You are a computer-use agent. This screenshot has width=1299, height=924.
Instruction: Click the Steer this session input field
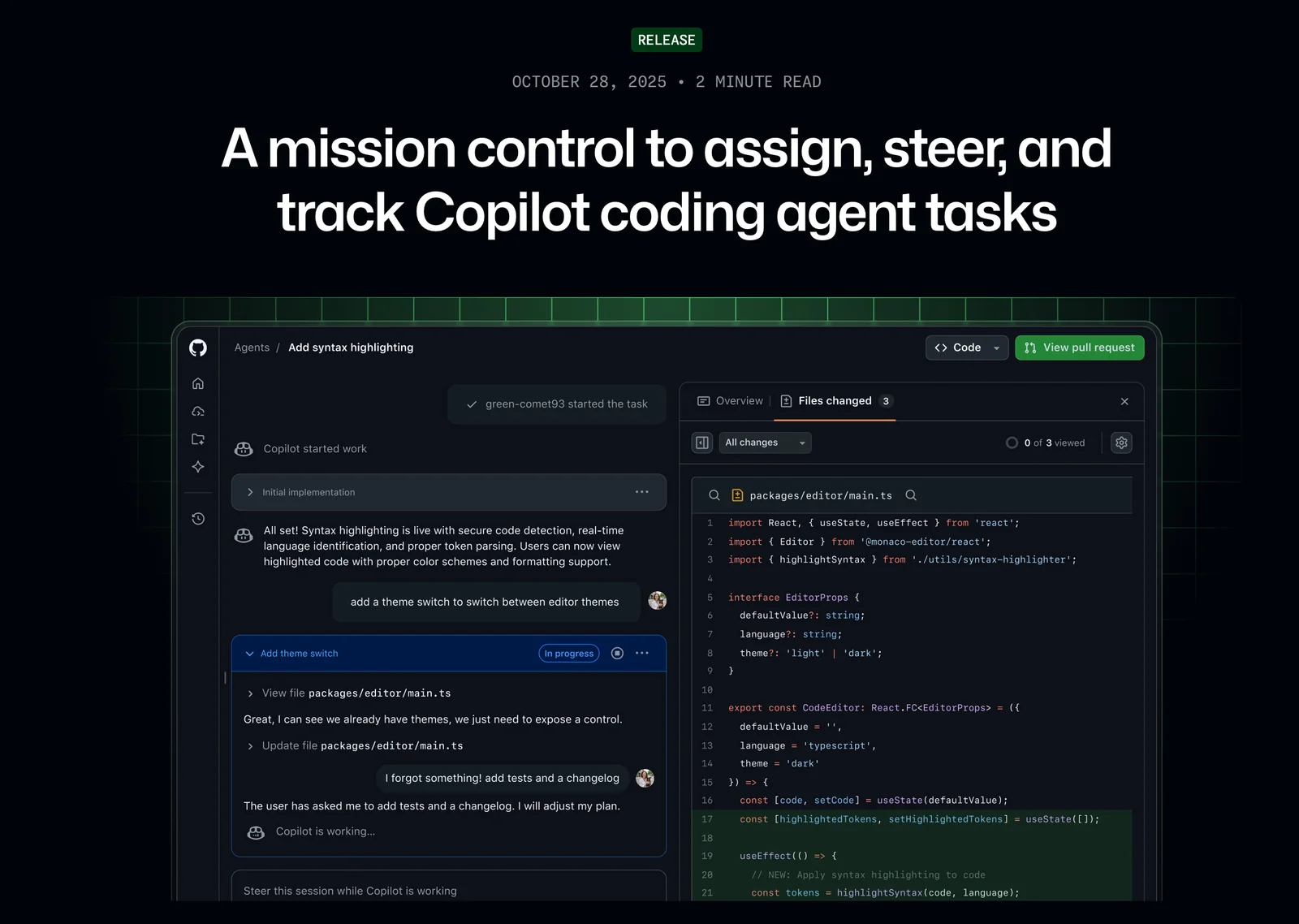tap(448, 891)
